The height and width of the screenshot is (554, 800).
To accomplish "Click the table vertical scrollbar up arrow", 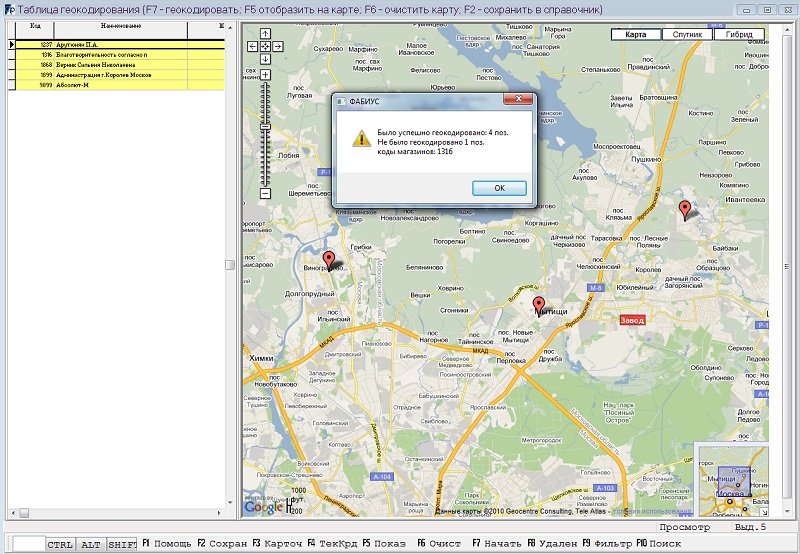I will 230,28.
